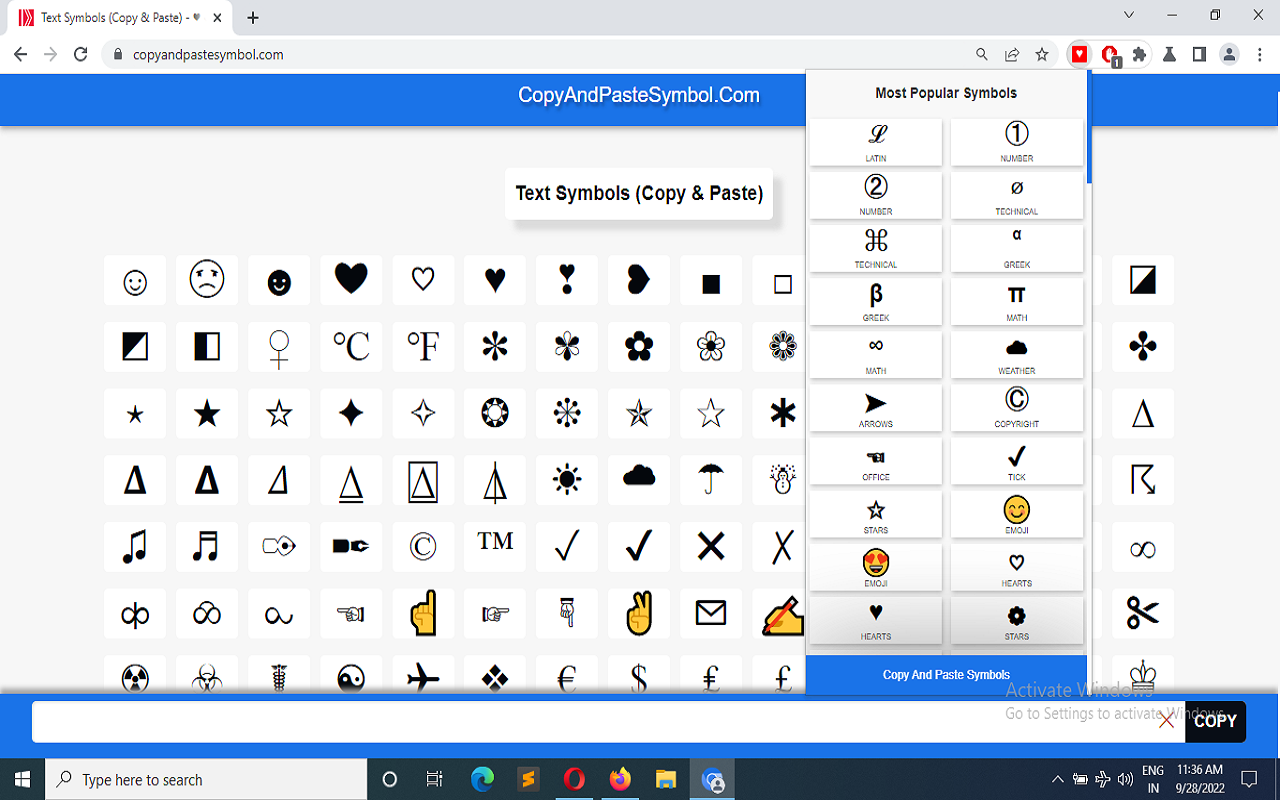The width and height of the screenshot is (1280, 800).
Task: Open a new browser tab
Action: (x=253, y=18)
